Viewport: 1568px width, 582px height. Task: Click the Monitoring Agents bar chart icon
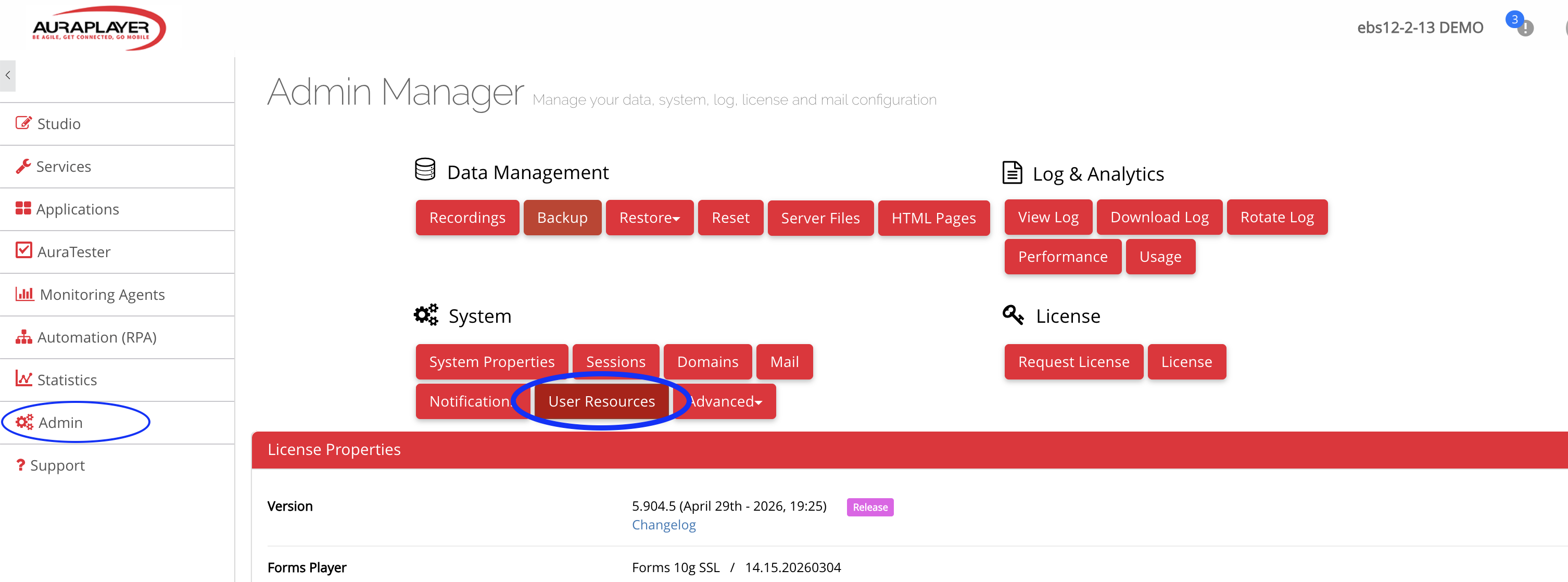click(24, 294)
